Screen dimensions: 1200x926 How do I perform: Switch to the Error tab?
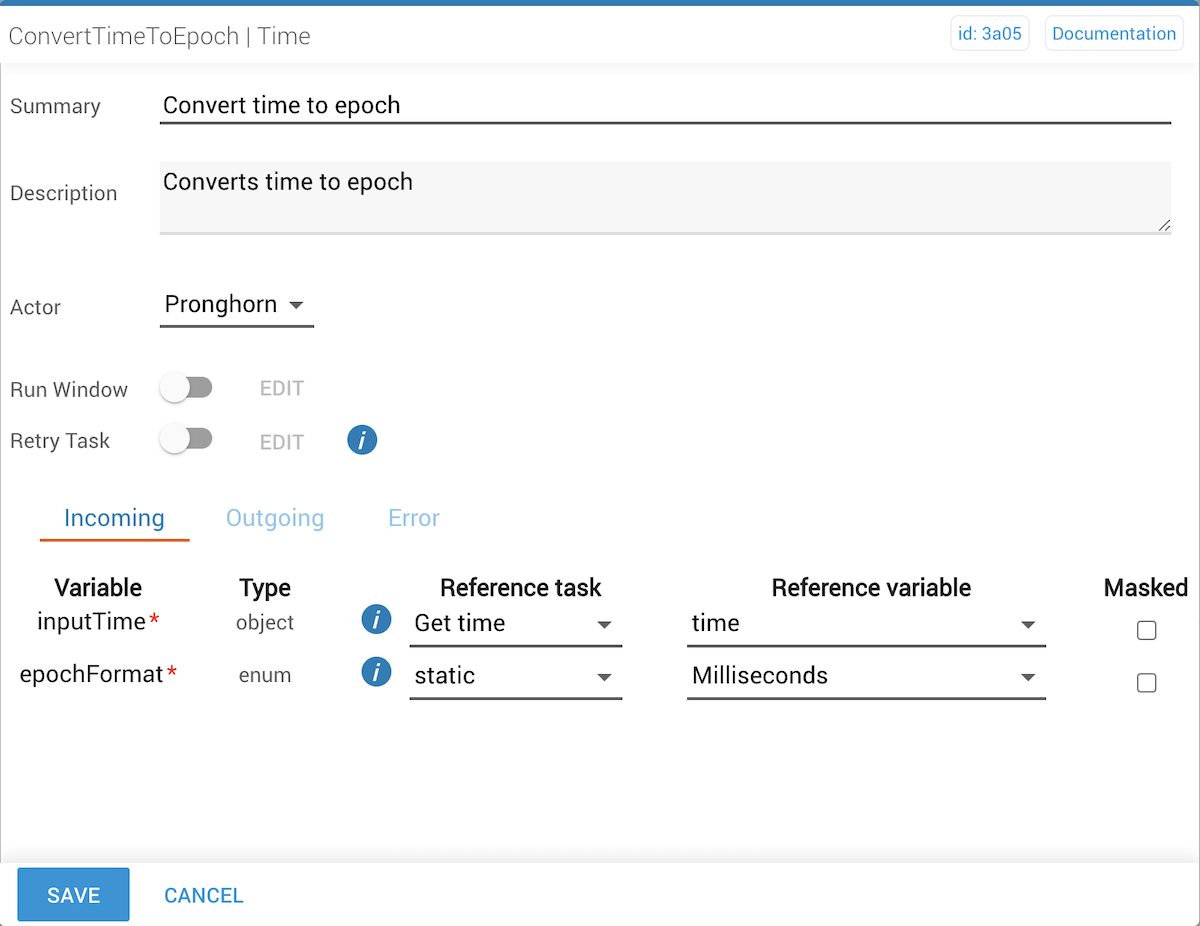414,518
